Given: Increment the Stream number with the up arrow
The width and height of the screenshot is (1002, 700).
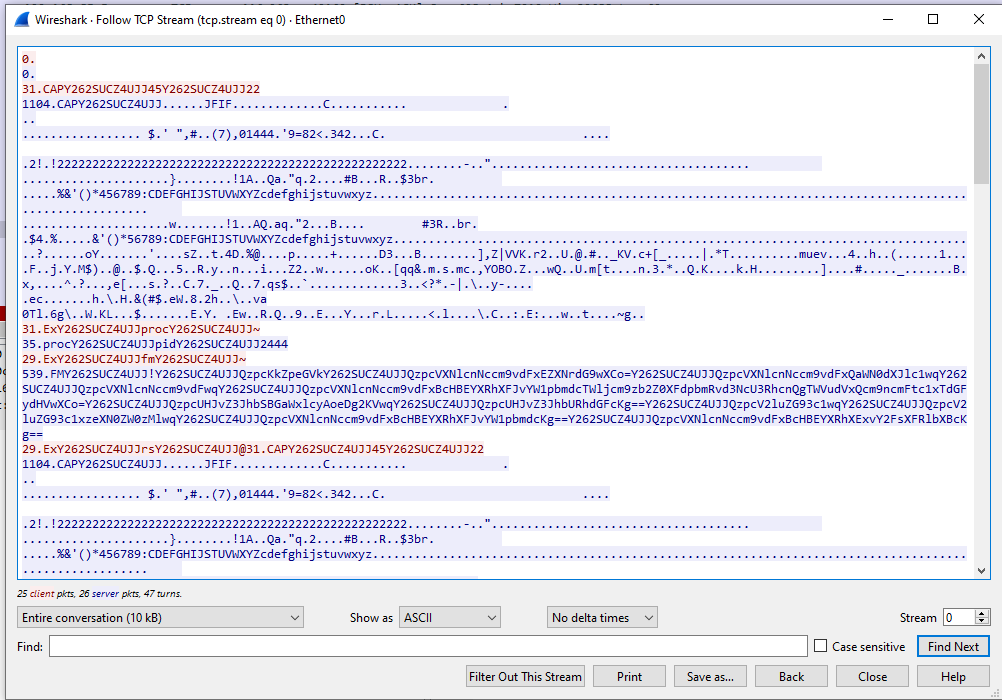Looking at the screenshot, I should tap(982, 614).
